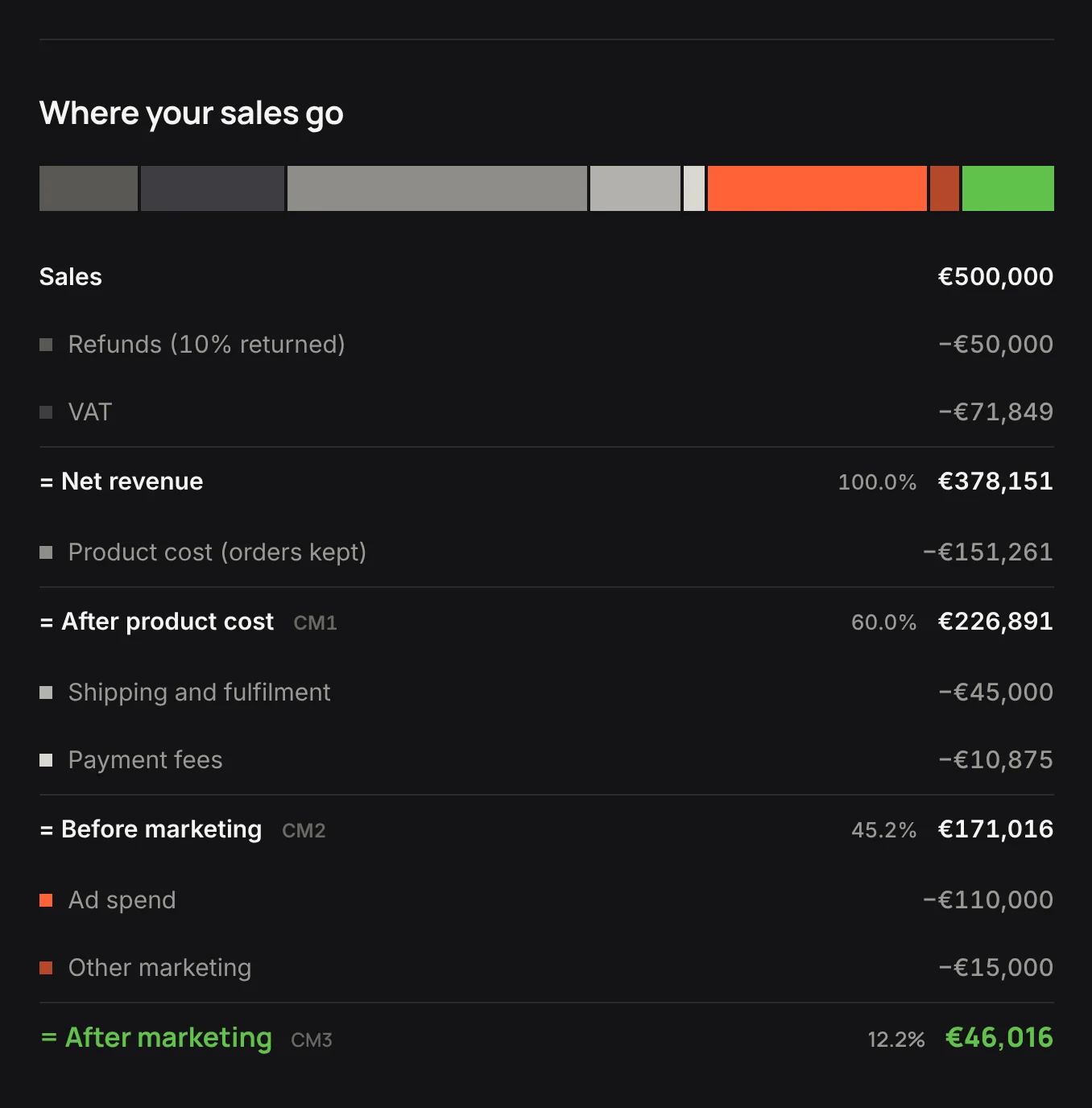The image size is (1092, 1108).
Task: Click the '= Before marketing' label
Action: 151,829
